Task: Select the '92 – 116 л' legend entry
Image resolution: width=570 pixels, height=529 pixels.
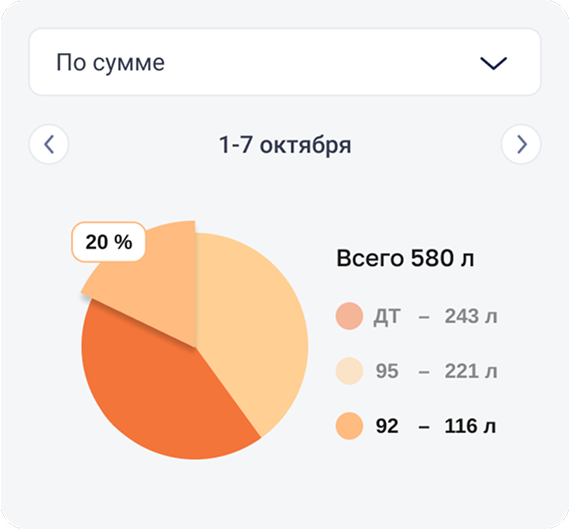Action: 416,426
